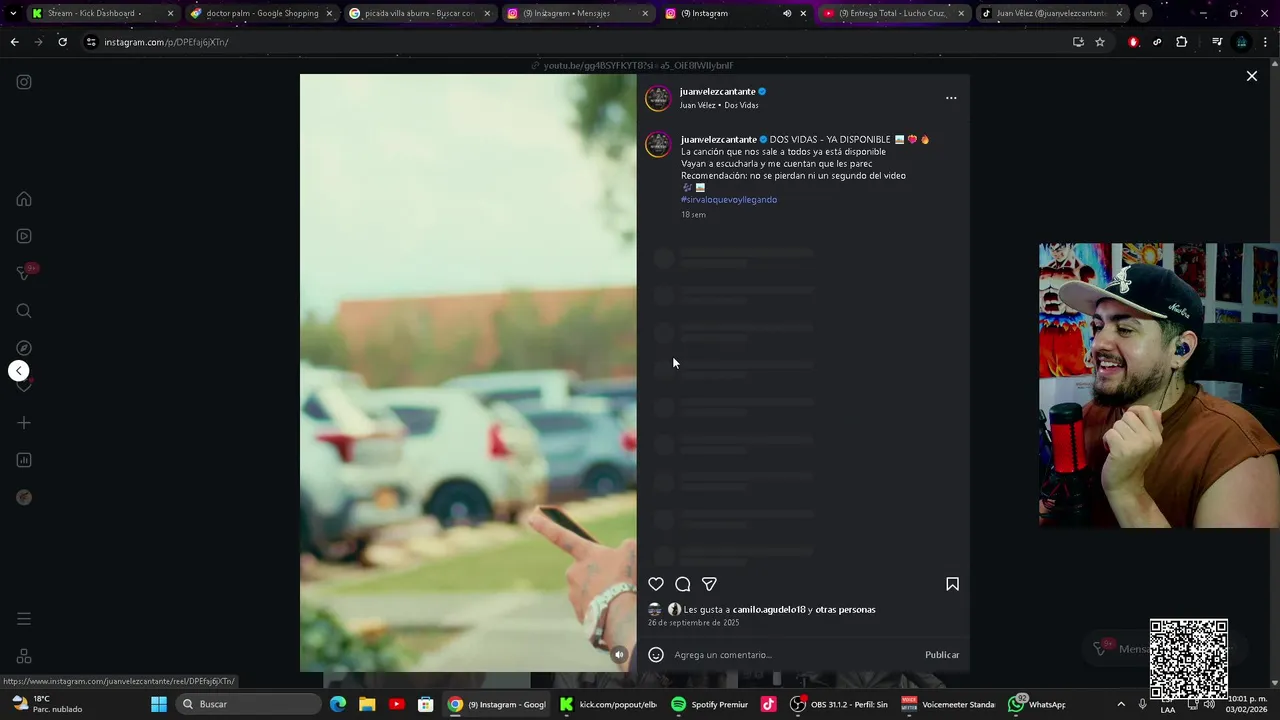Open kick.com popout taskbar window
The width and height of the screenshot is (1280, 720).
click(x=608, y=704)
